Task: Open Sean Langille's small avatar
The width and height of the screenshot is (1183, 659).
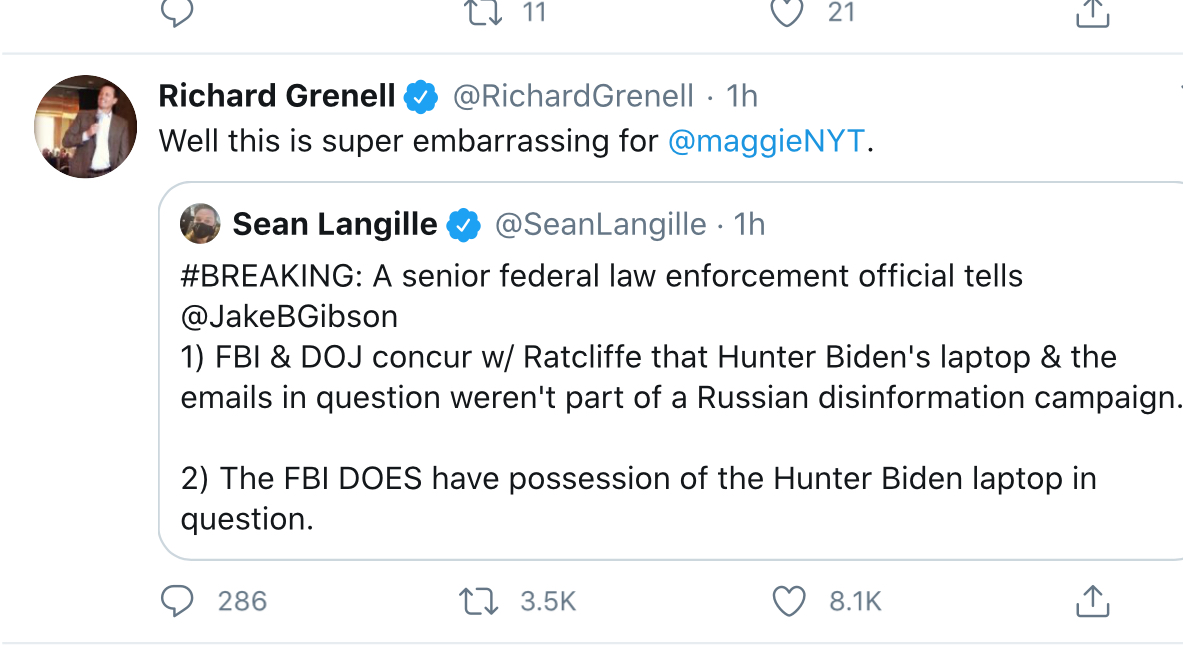Action: (x=200, y=225)
